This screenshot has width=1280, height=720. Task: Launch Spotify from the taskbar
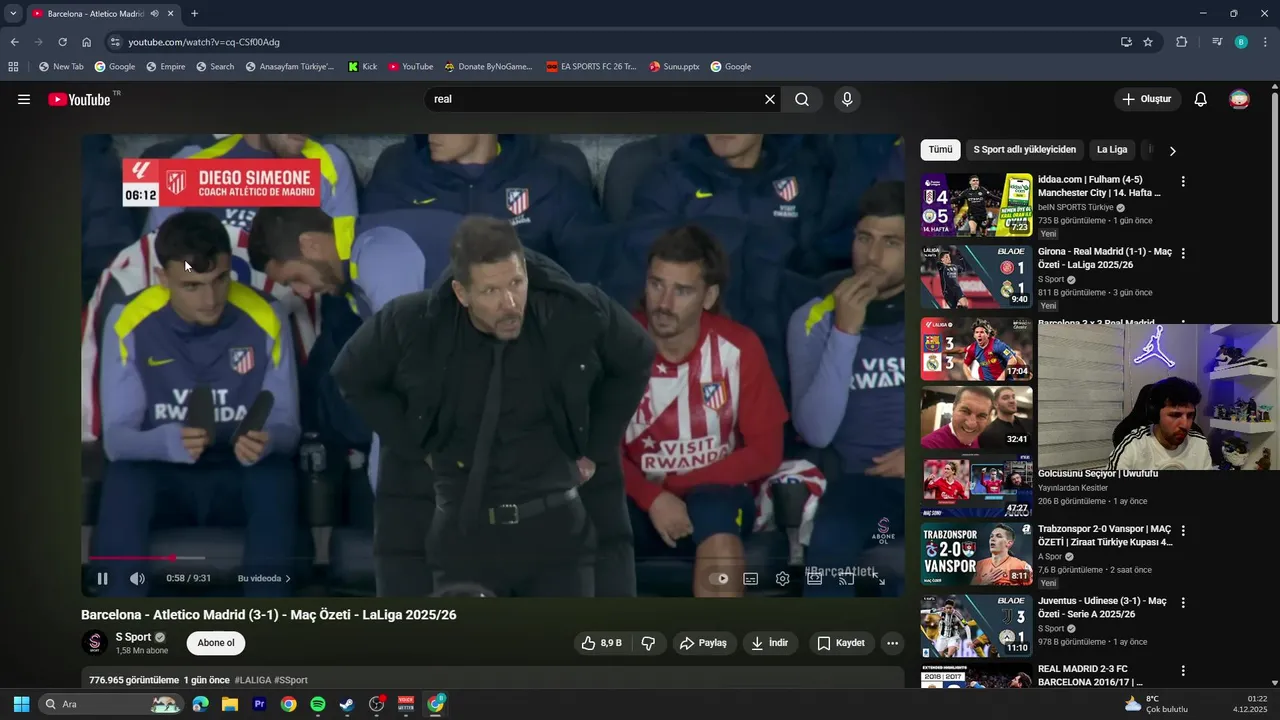pyautogui.click(x=317, y=704)
